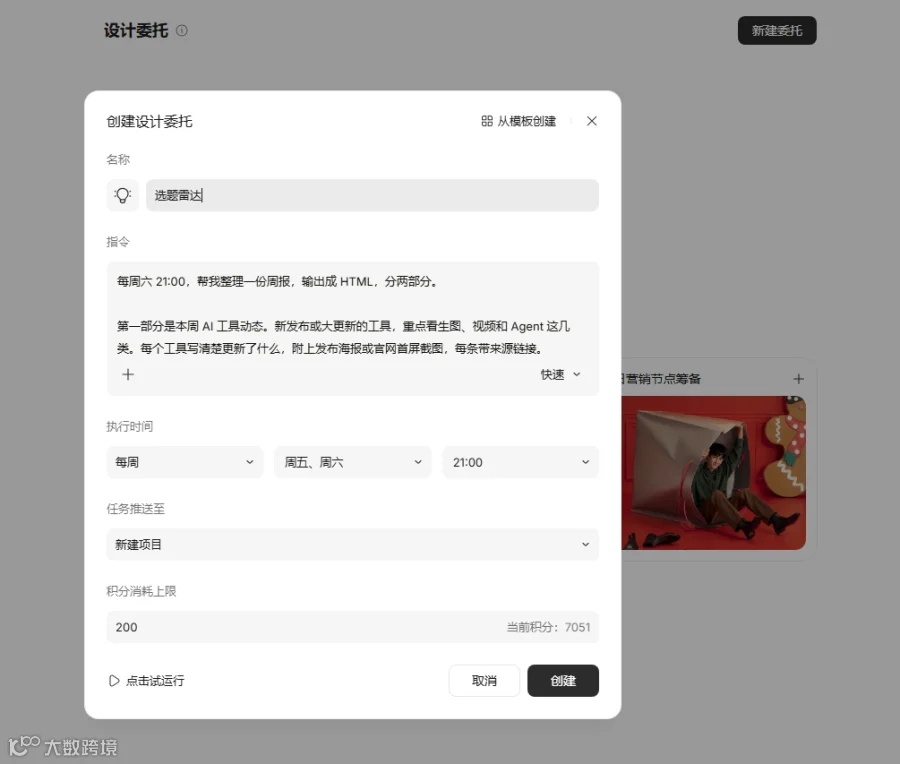Click the 名称 input containing 选题雷达
Image resolution: width=900 pixels, height=764 pixels.
(x=373, y=195)
